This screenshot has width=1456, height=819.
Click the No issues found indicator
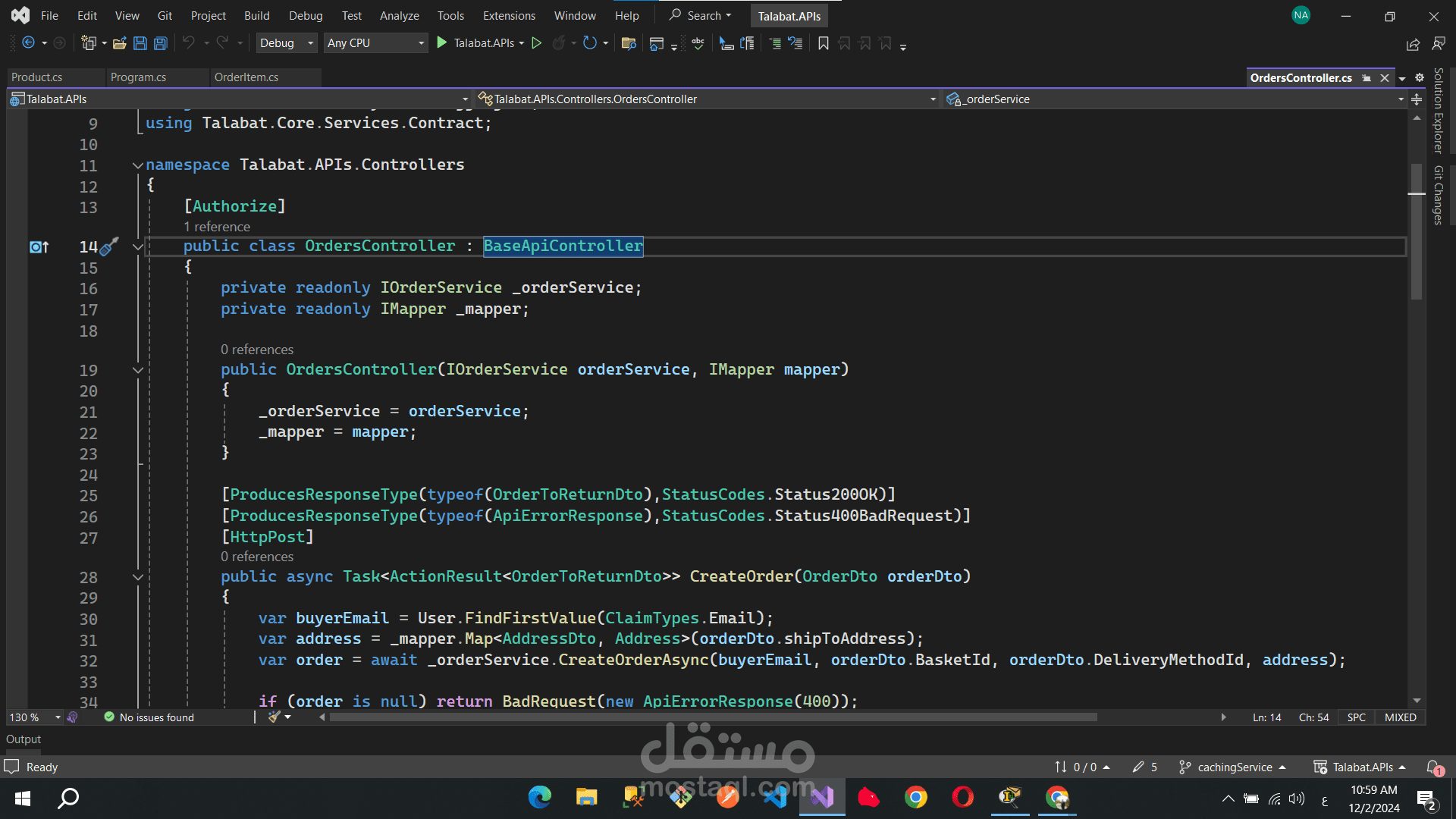pos(149,717)
